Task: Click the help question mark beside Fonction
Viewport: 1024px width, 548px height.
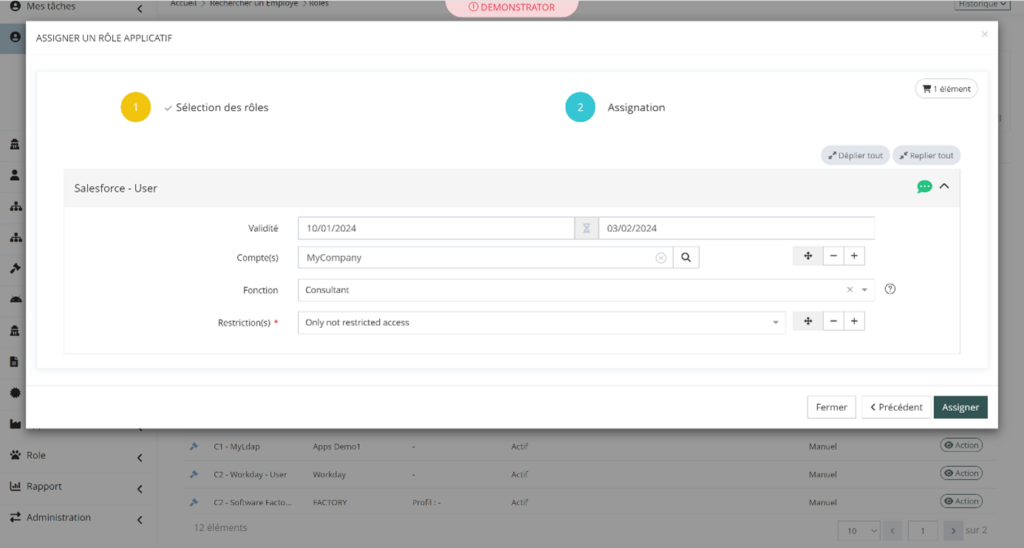Action: [890, 290]
